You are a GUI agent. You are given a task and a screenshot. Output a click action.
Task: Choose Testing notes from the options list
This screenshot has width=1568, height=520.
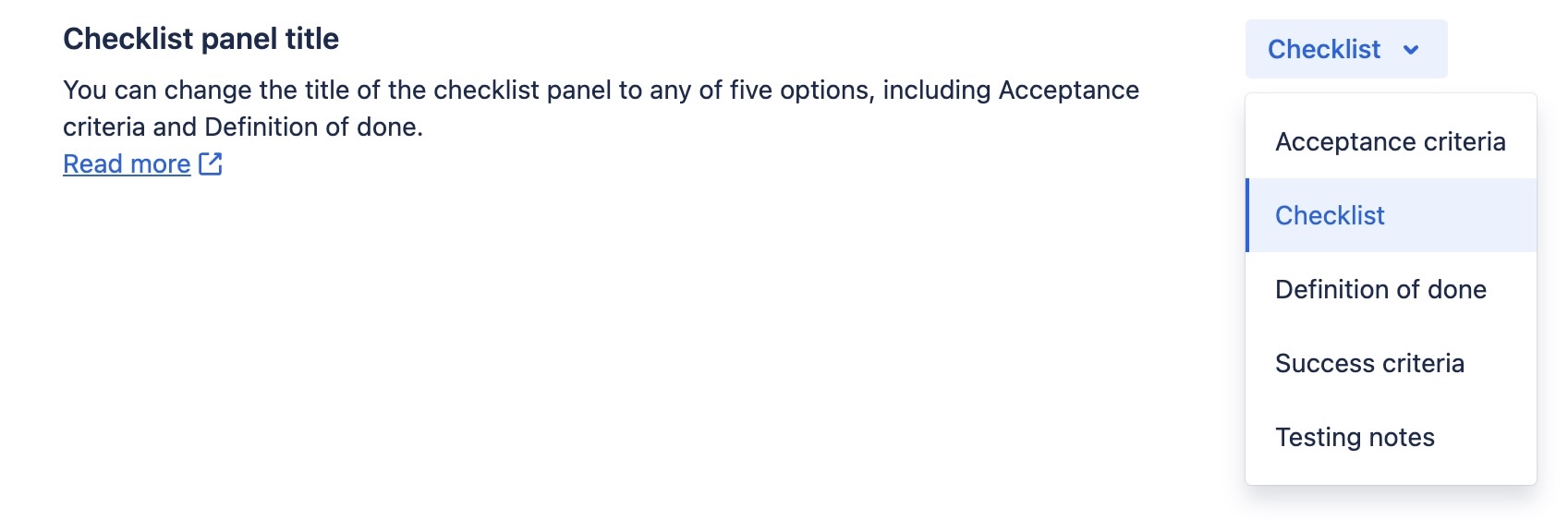[1355, 437]
